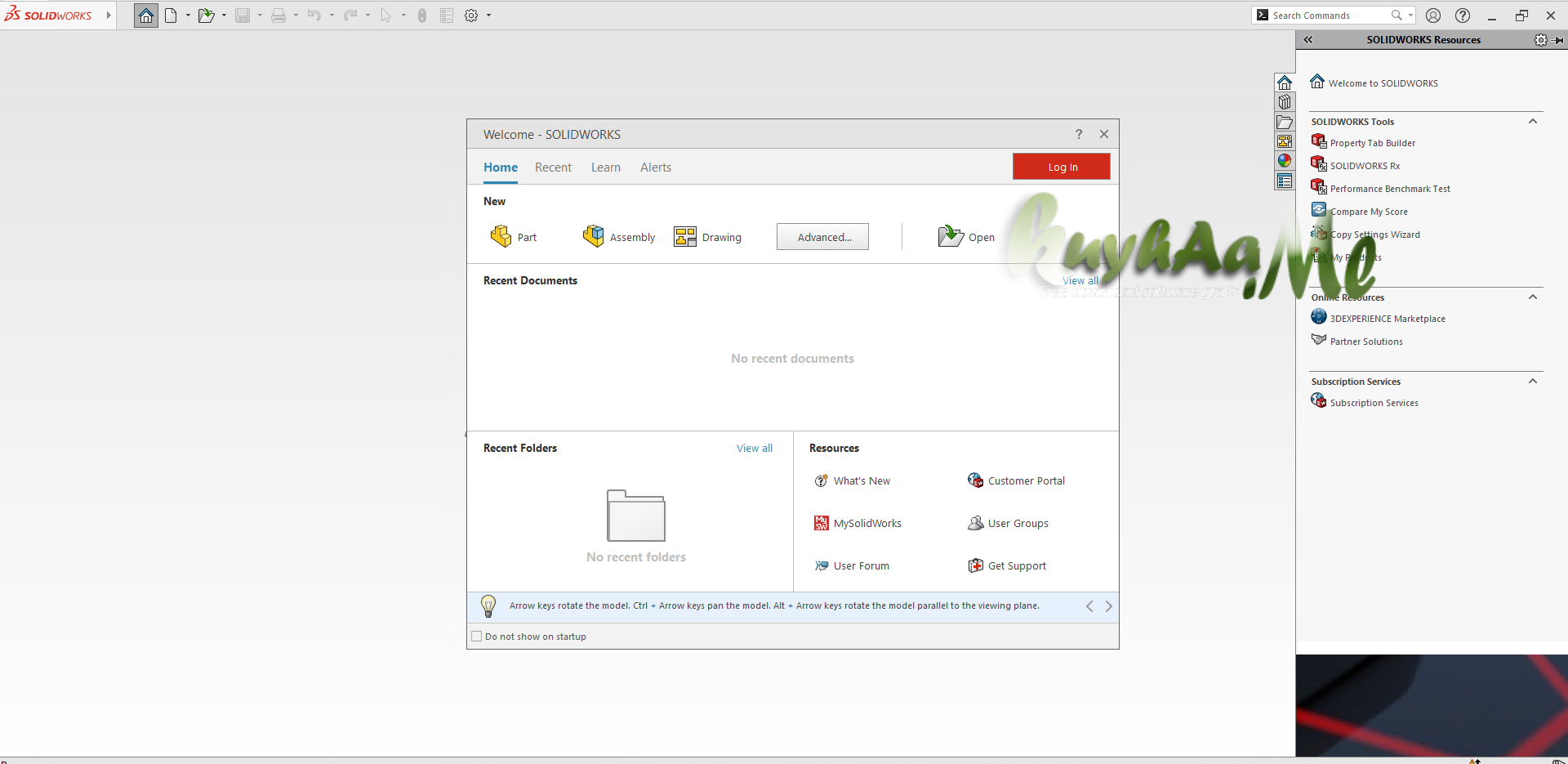Open the Save dropdown arrow
1568x764 pixels.
tap(260, 16)
